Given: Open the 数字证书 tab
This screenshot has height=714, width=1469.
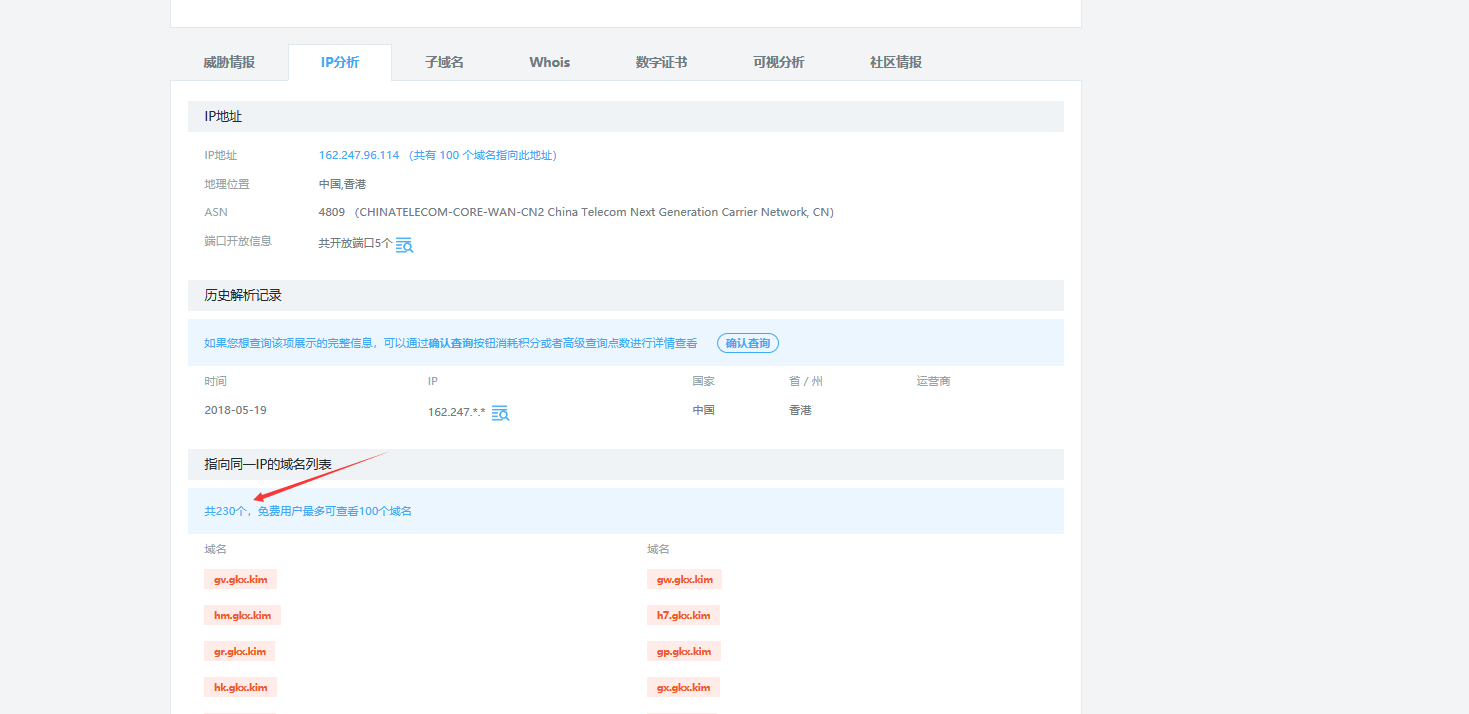Looking at the screenshot, I should tap(661, 62).
